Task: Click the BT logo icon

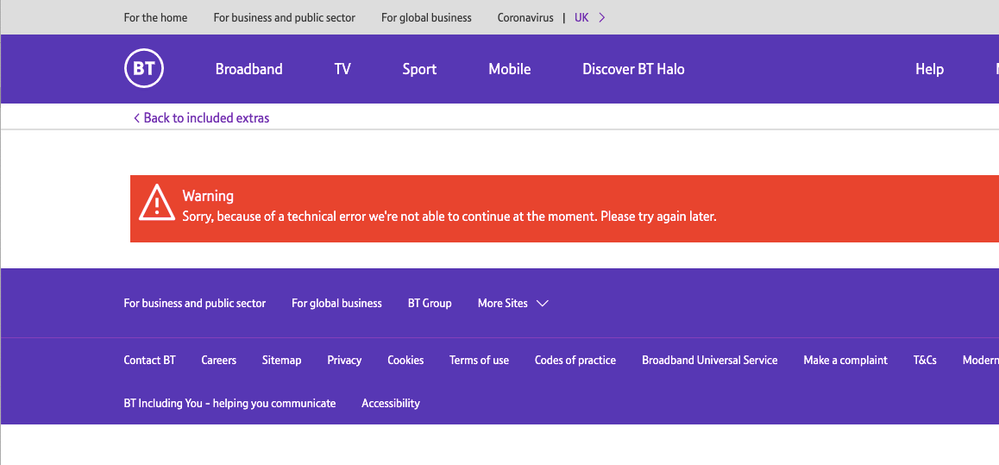Action: tap(144, 69)
